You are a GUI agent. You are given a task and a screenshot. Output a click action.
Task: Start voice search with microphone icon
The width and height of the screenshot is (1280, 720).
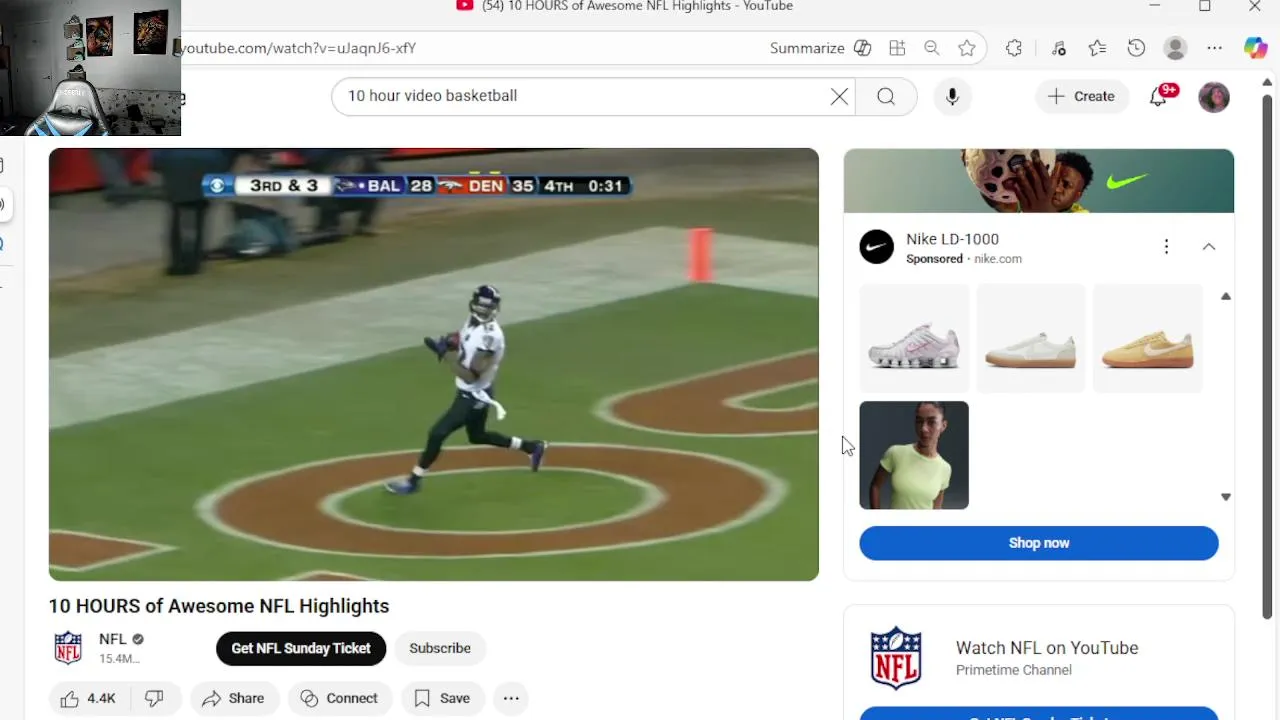coord(952,96)
